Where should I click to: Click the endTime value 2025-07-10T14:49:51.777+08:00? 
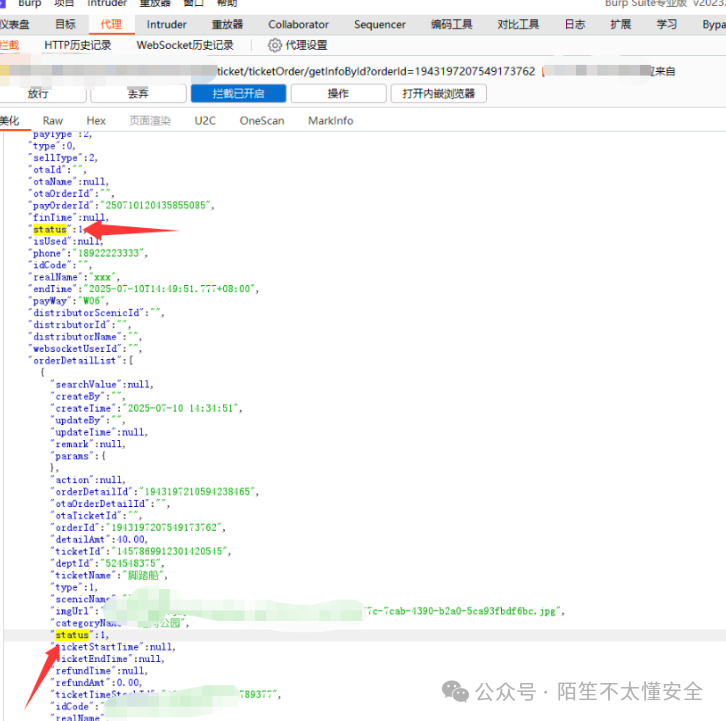(169, 289)
